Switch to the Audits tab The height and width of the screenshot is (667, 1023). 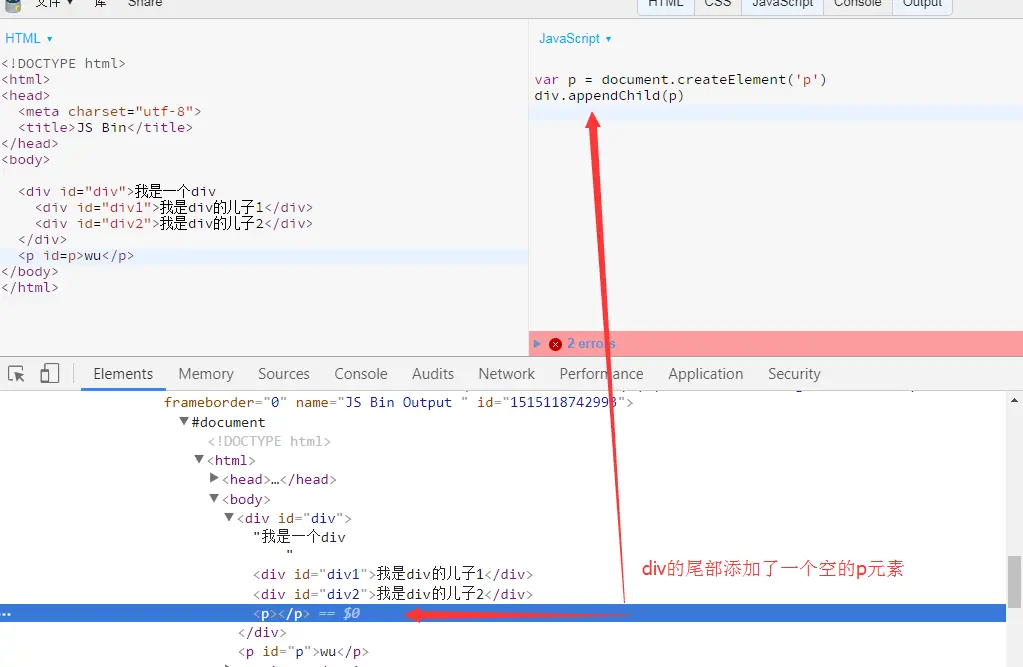click(433, 374)
